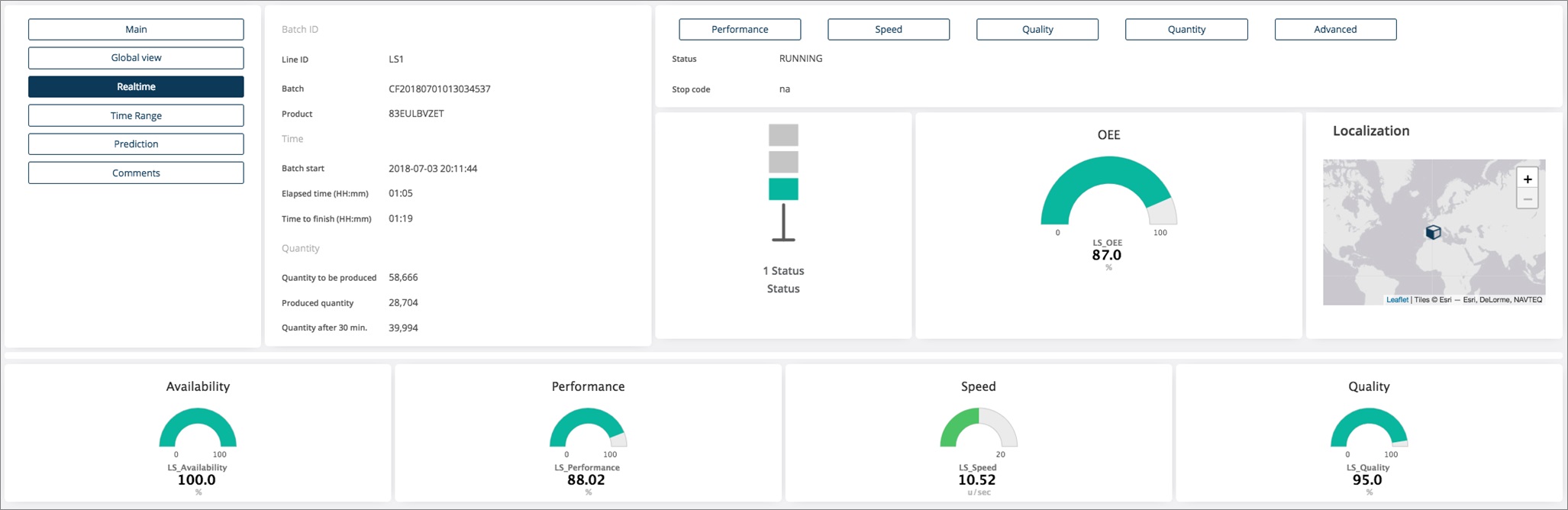This screenshot has height=510, width=1568.
Task: Open the Advanced button
Action: (x=1335, y=29)
